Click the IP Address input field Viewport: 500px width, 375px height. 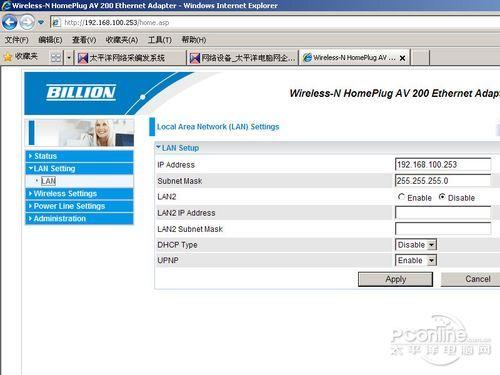click(x=443, y=165)
